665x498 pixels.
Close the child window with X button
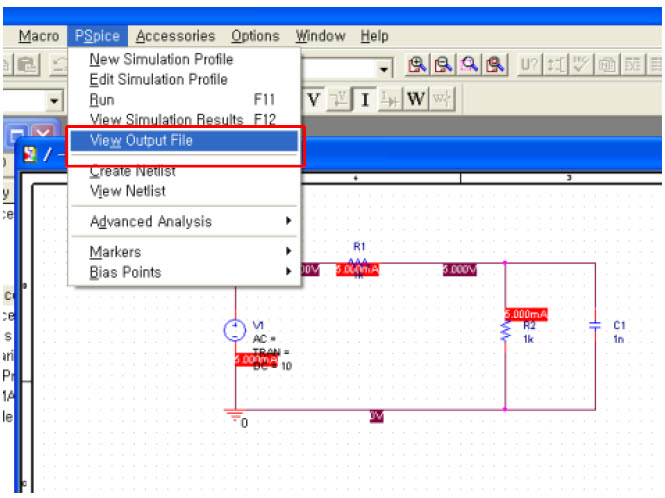point(43,134)
